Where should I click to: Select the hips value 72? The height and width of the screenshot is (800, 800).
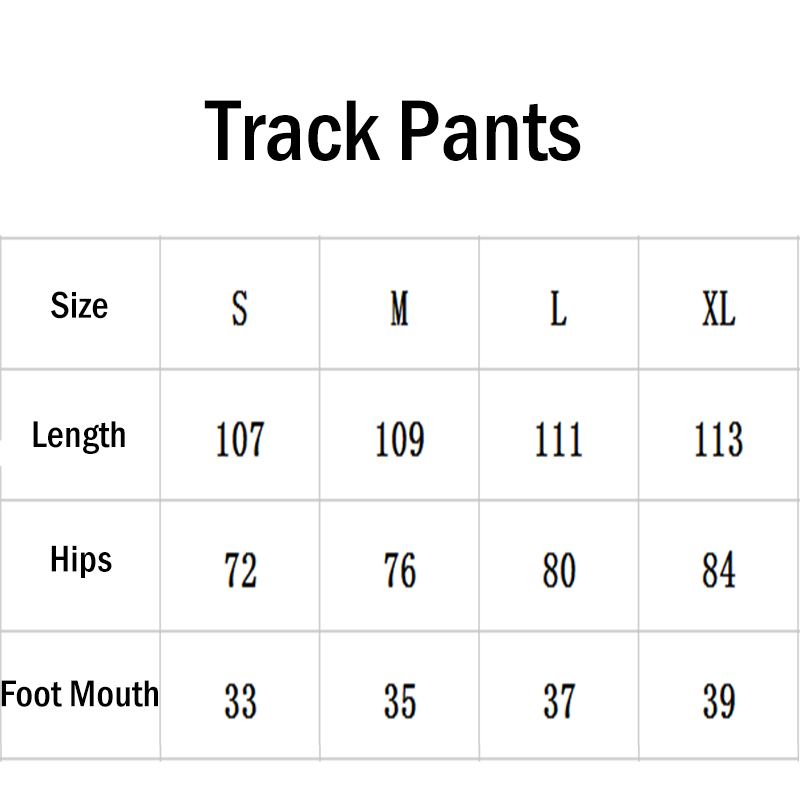240,571
